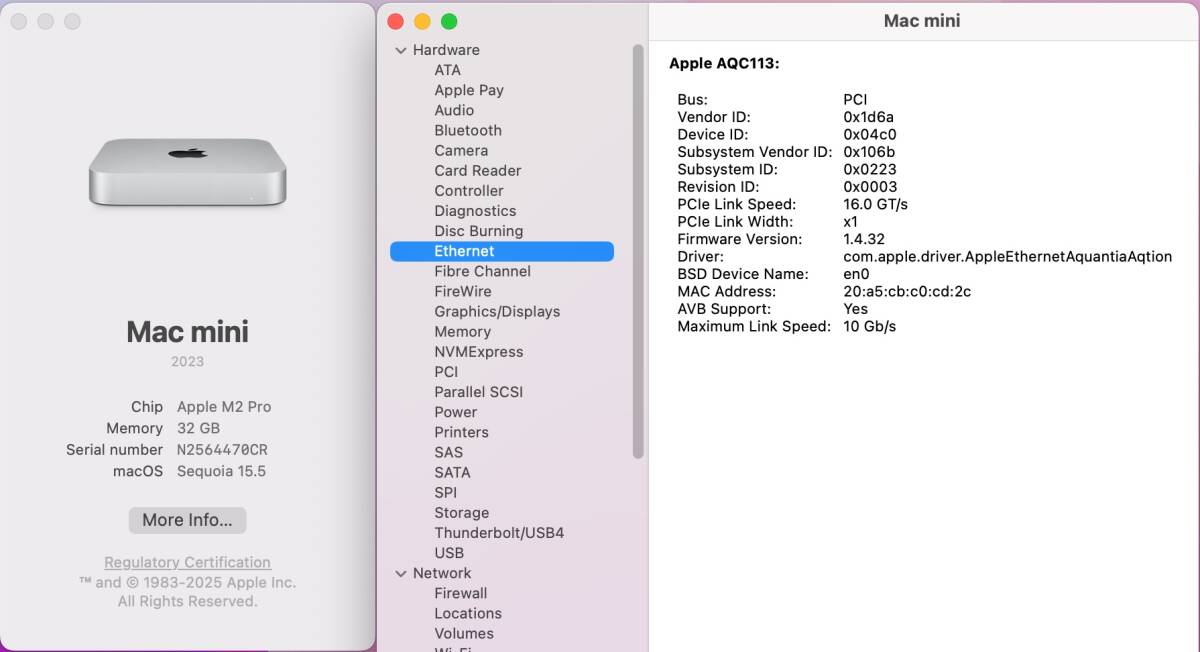This screenshot has width=1200, height=652.
Task: Select Apple Pay in the sidebar
Action: point(469,90)
